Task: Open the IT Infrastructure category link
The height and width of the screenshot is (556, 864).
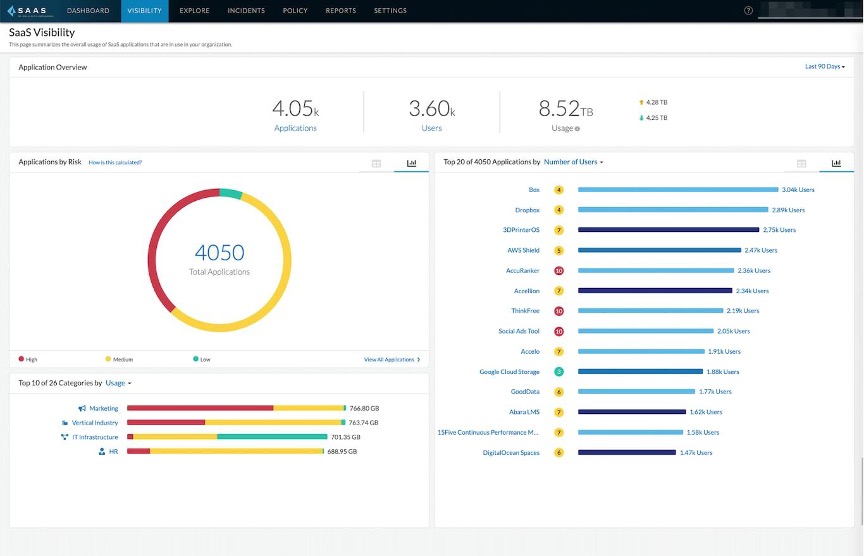Action: click(95, 437)
